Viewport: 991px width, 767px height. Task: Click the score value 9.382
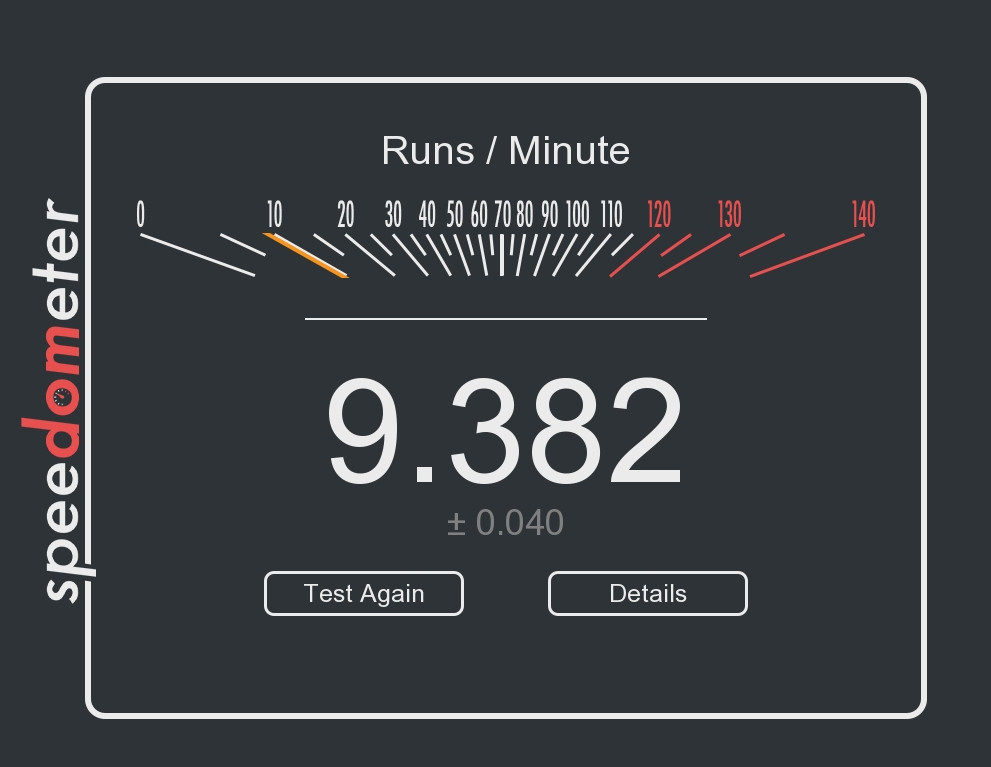[x=505, y=428]
